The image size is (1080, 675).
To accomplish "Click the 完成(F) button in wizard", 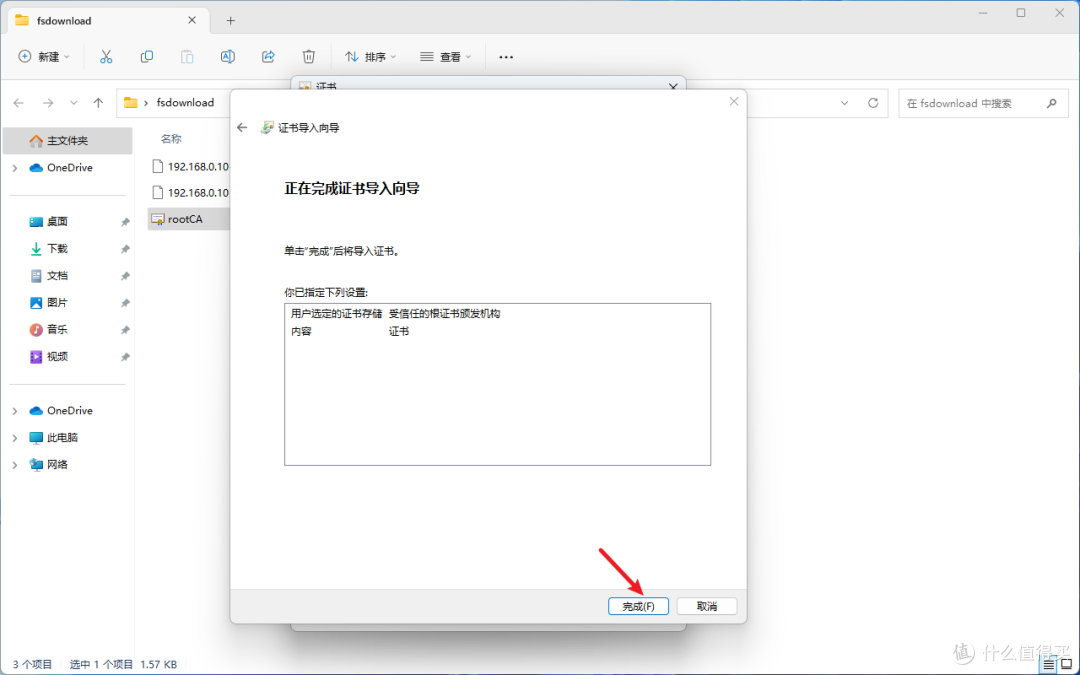I will coord(638,606).
